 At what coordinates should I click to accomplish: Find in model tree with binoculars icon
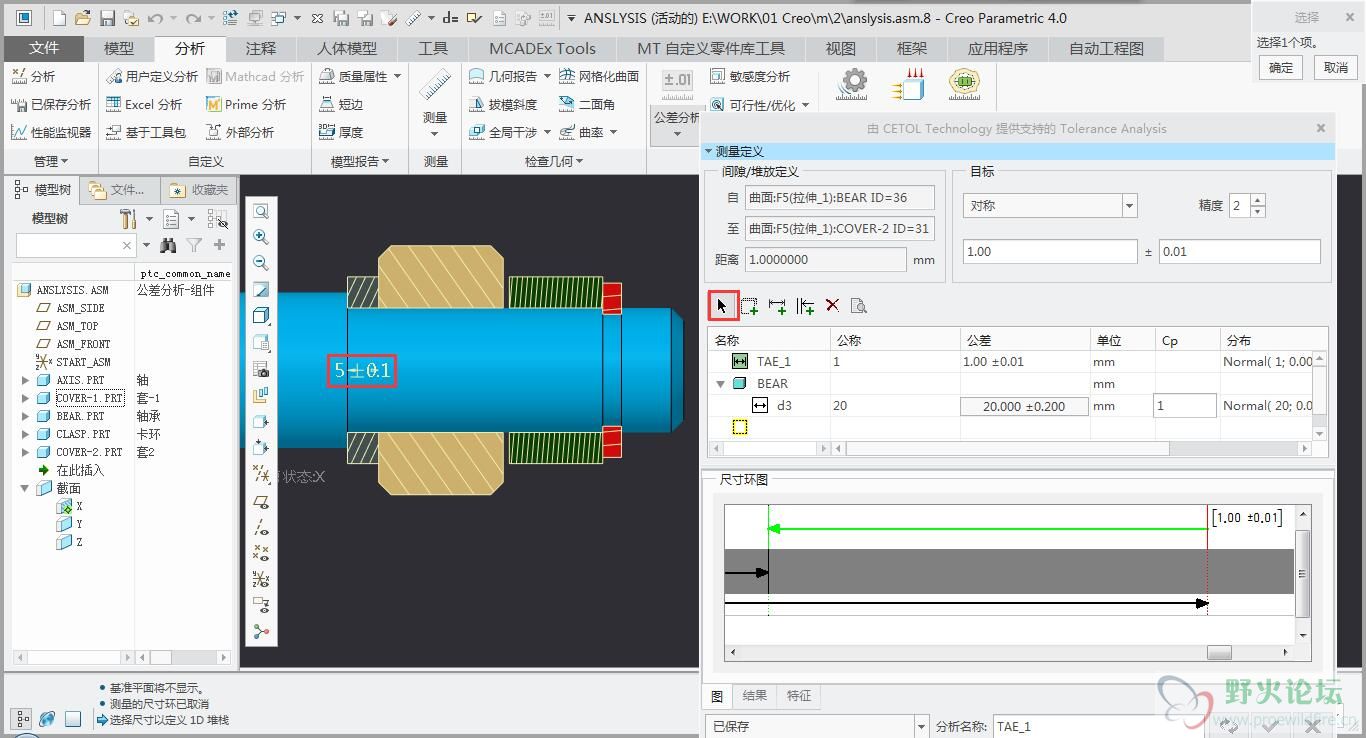[x=169, y=245]
